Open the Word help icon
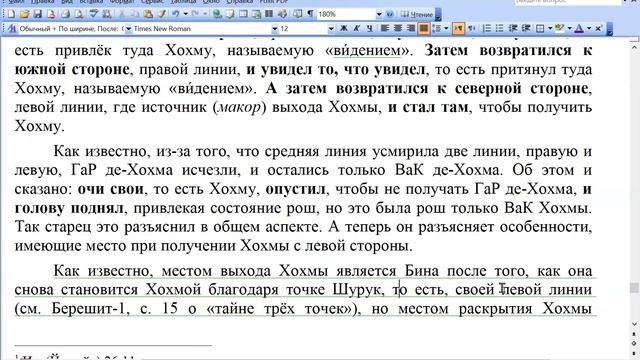 pos(390,14)
